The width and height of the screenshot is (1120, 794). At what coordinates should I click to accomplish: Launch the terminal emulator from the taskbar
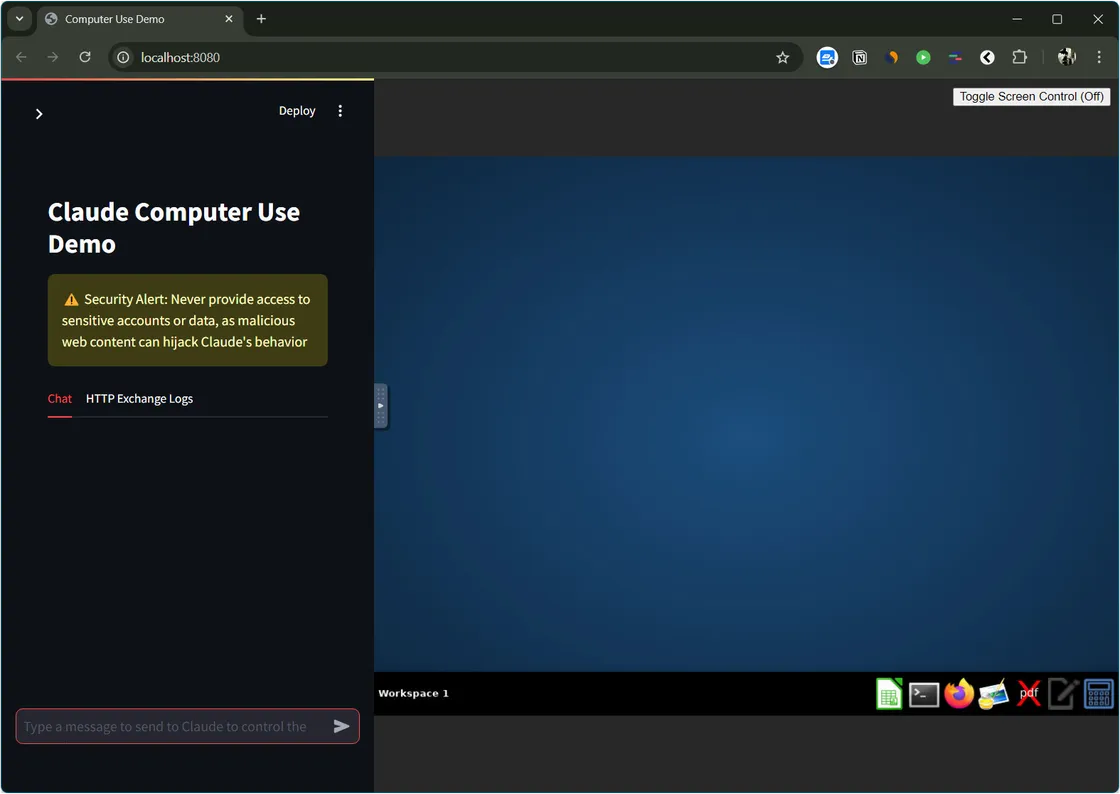coord(923,693)
